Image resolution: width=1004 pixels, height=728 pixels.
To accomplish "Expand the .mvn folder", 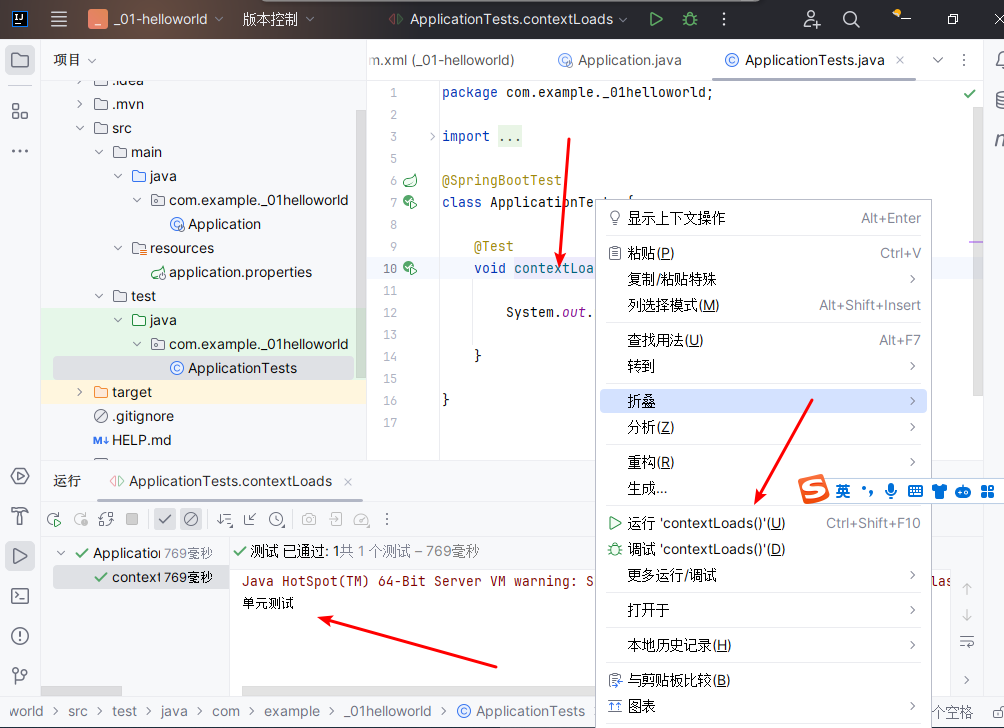I will pyautogui.click(x=79, y=104).
